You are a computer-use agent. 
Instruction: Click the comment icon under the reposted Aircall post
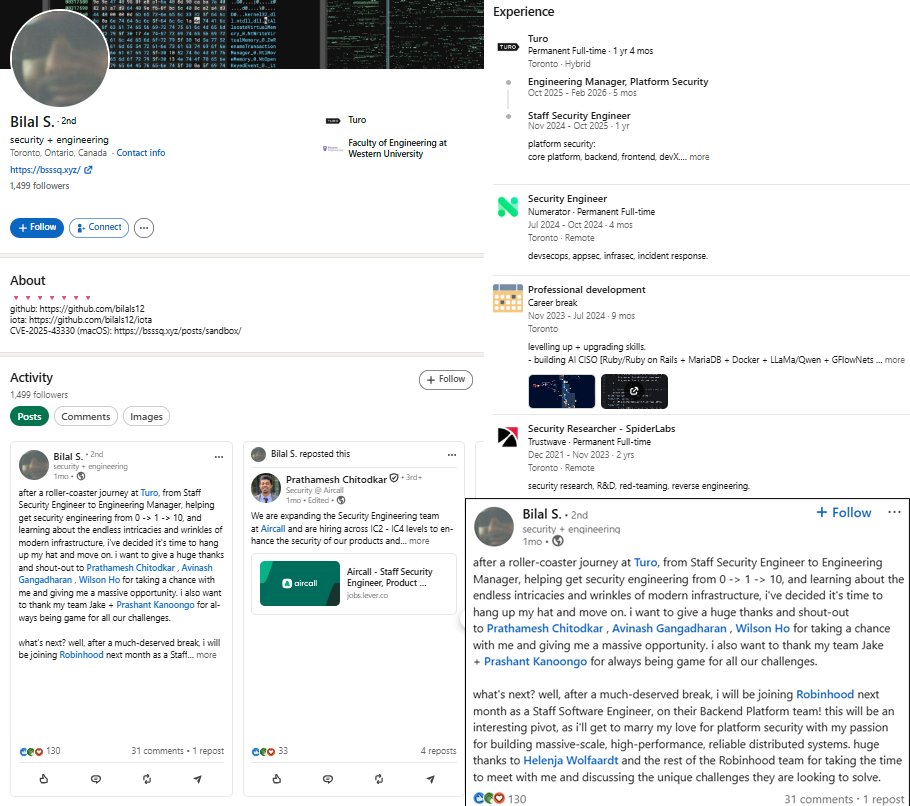click(x=328, y=778)
